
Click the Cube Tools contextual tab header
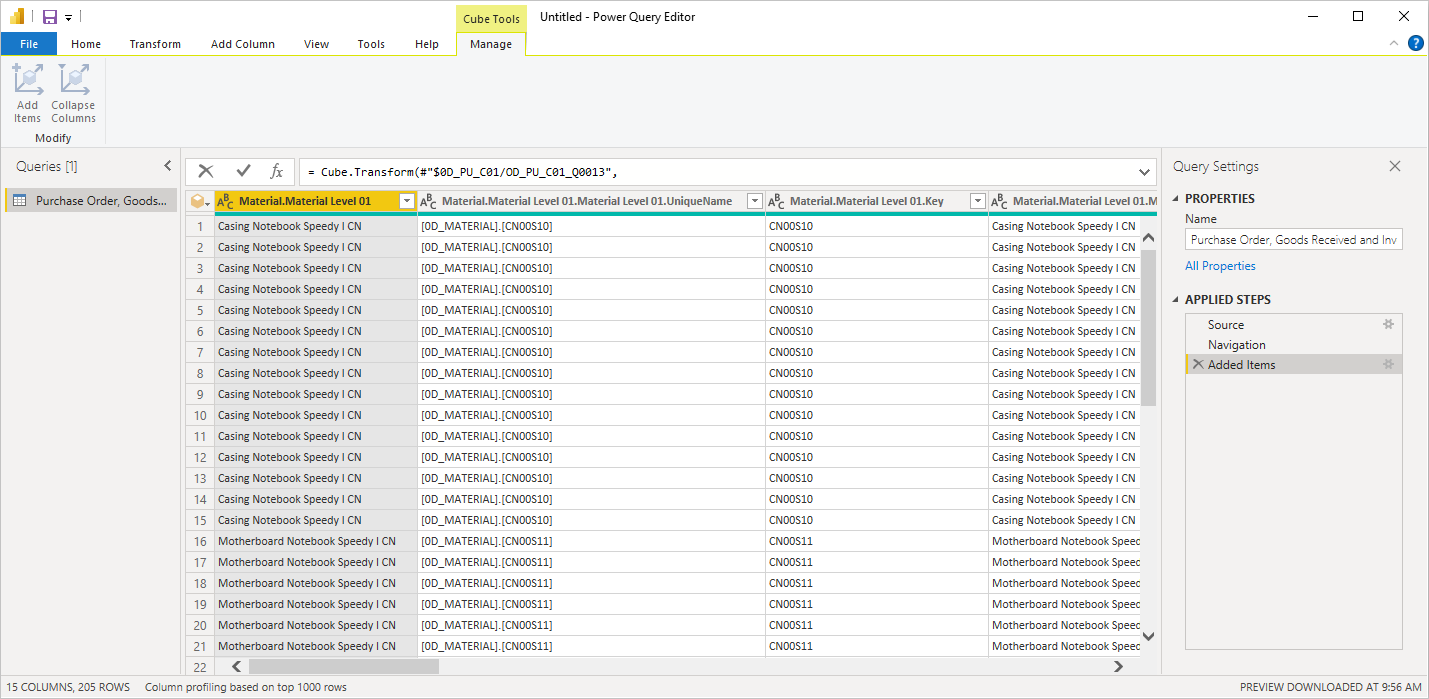[x=491, y=18]
